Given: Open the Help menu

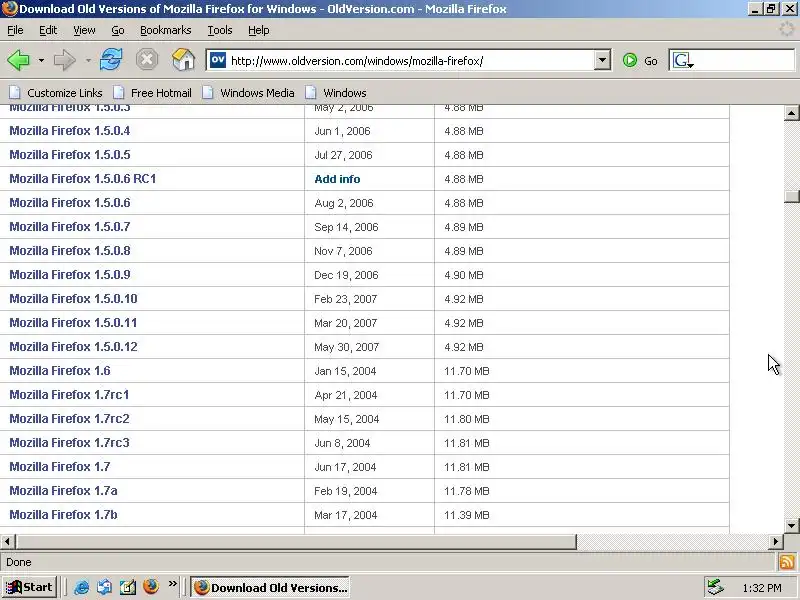Looking at the screenshot, I should pos(259,30).
